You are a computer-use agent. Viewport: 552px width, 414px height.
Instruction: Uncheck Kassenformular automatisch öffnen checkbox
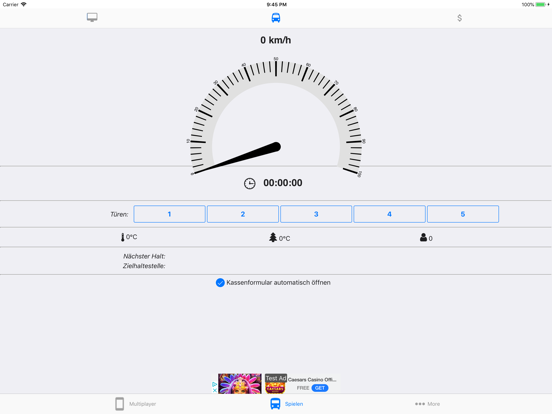(x=220, y=283)
